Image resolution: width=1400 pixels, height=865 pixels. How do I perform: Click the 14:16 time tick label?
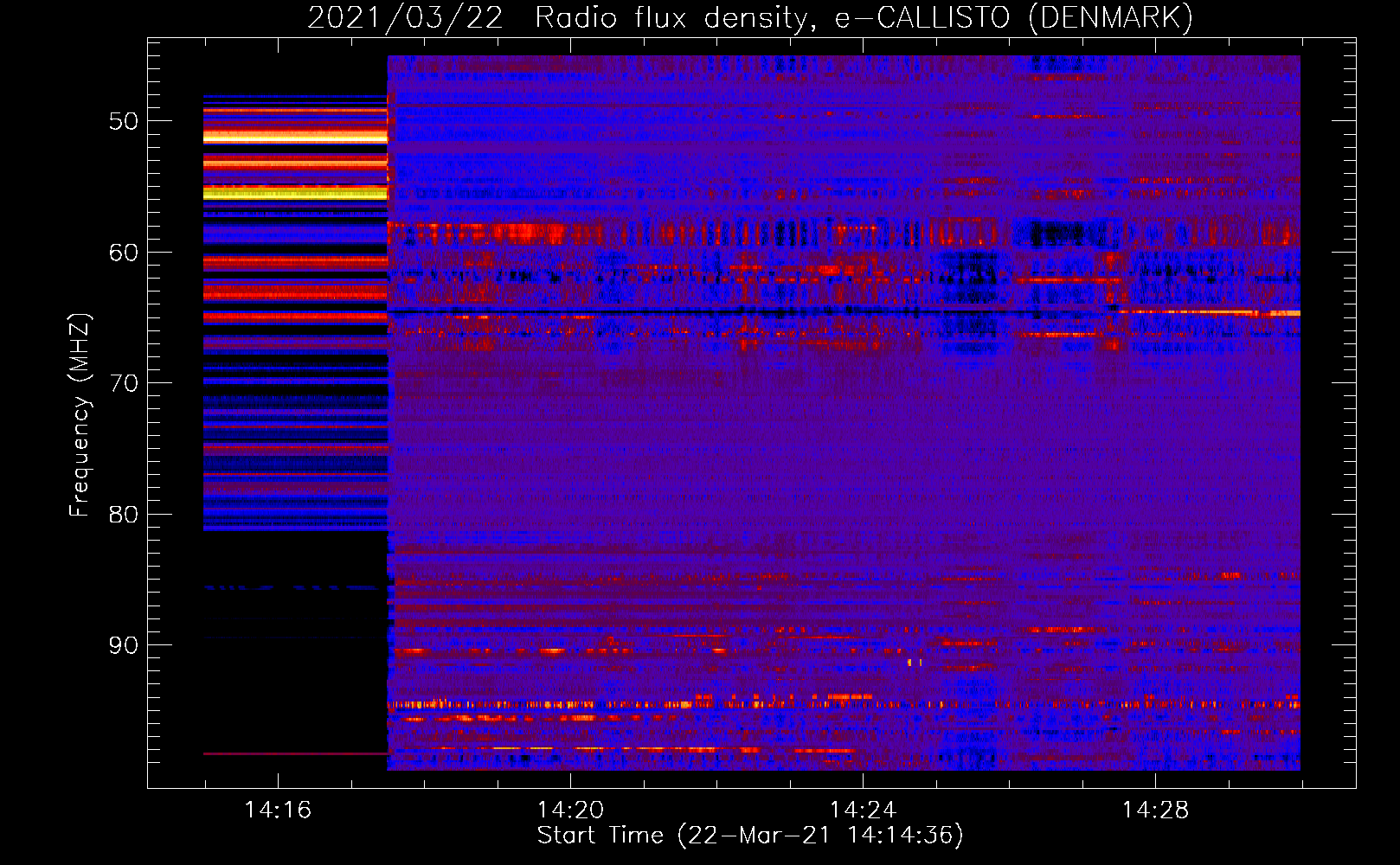(278, 810)
